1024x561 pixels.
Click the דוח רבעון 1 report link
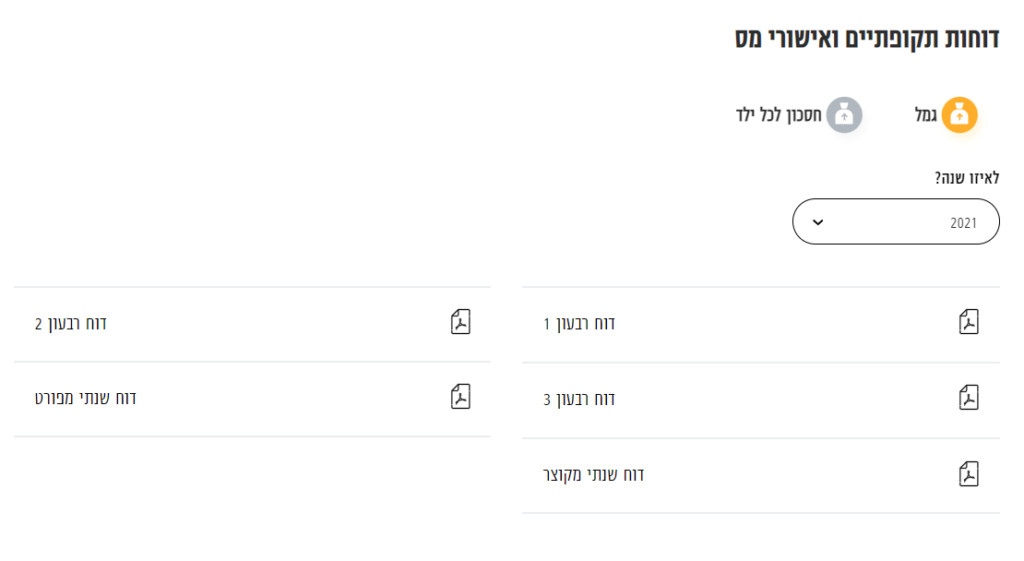click(579, 324)
